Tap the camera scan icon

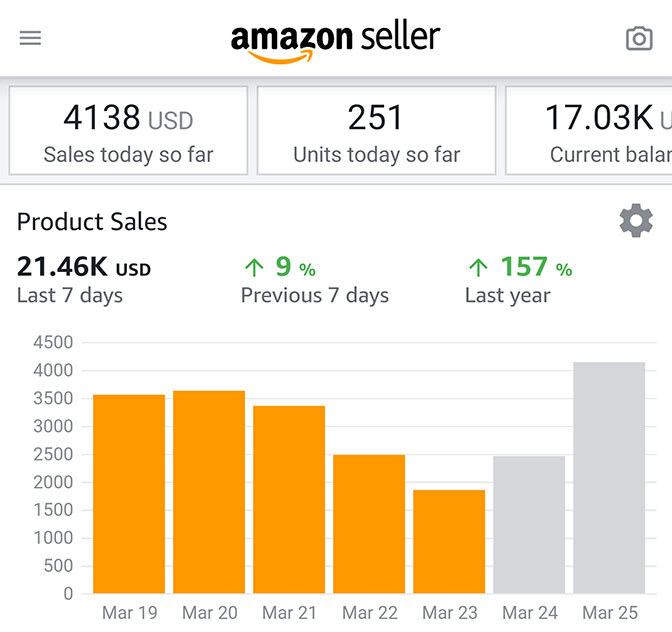click(638, 38)
